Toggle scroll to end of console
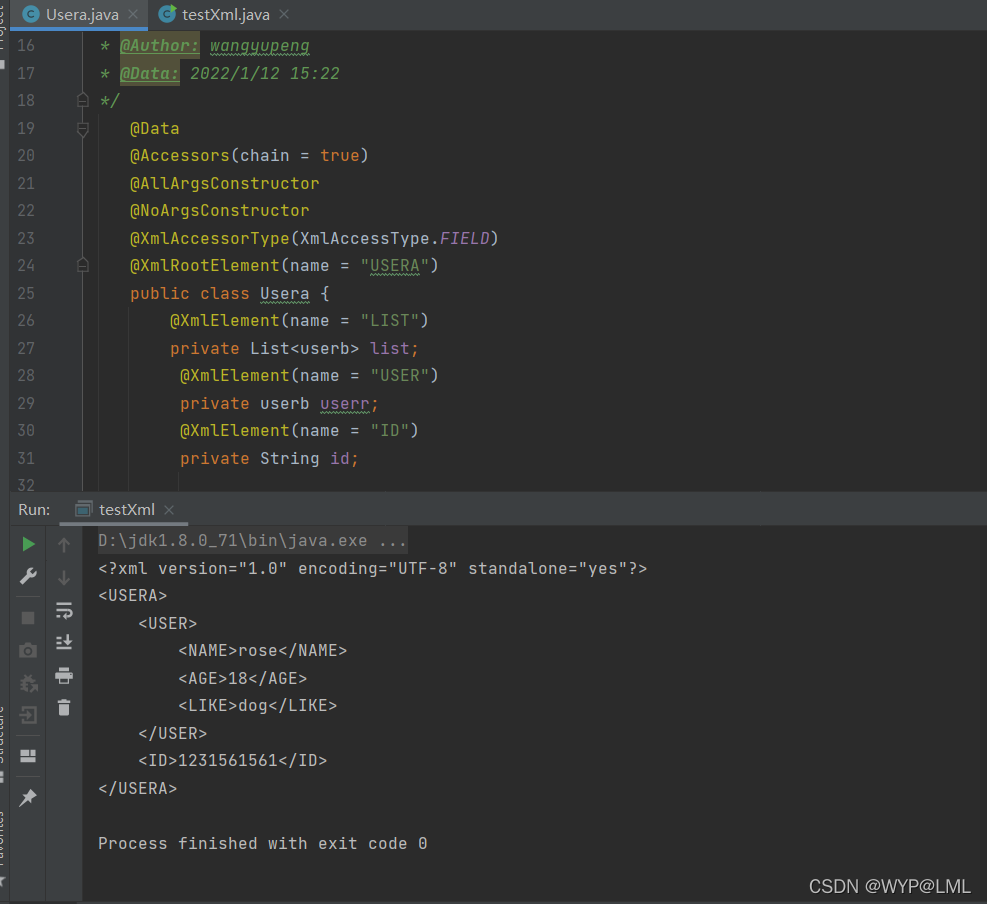Screen dimensions: 987x904 pos(64,642)
